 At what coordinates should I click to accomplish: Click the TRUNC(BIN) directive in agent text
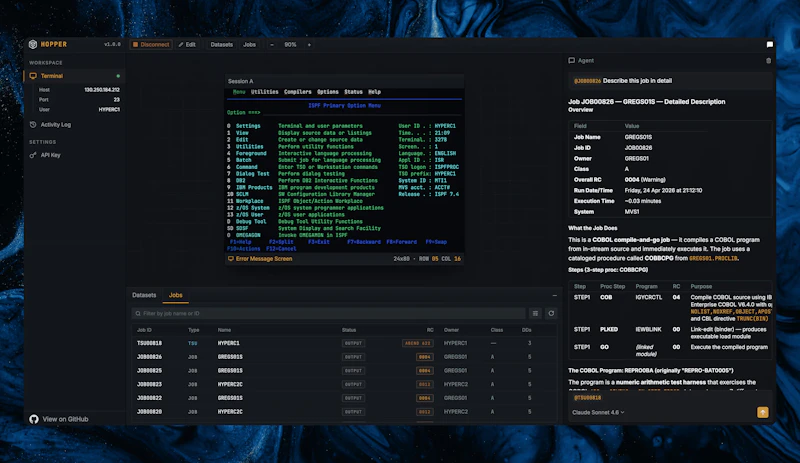point(753,319)
